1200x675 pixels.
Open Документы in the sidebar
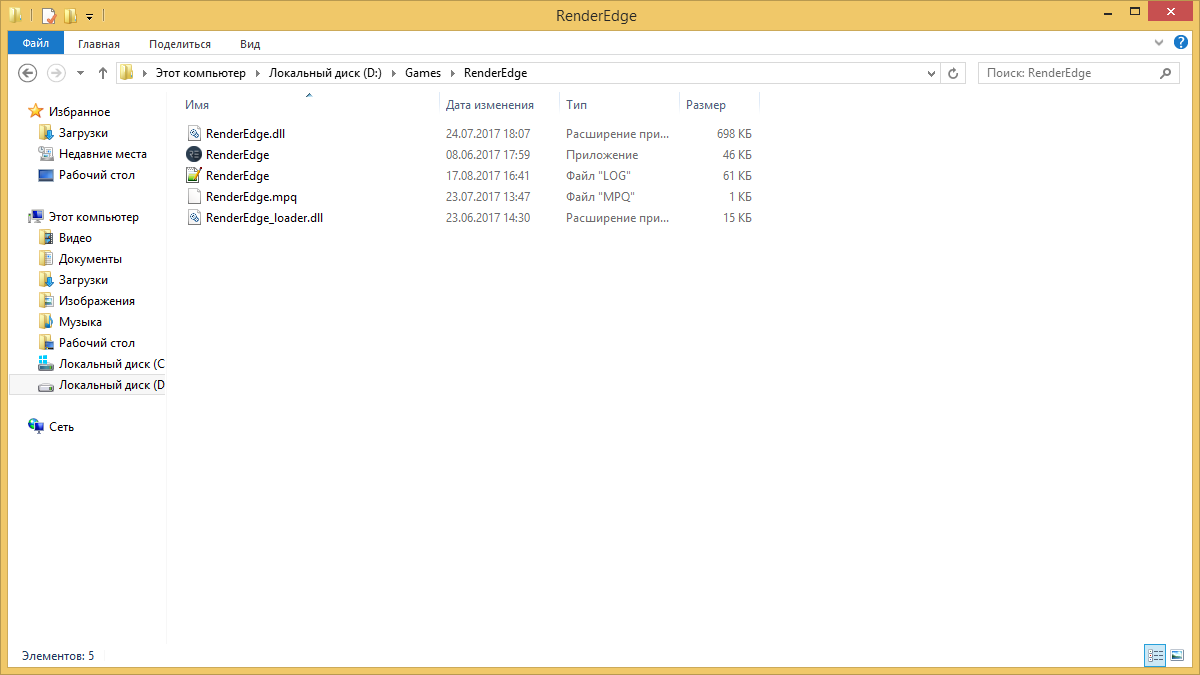pos(90,259)
